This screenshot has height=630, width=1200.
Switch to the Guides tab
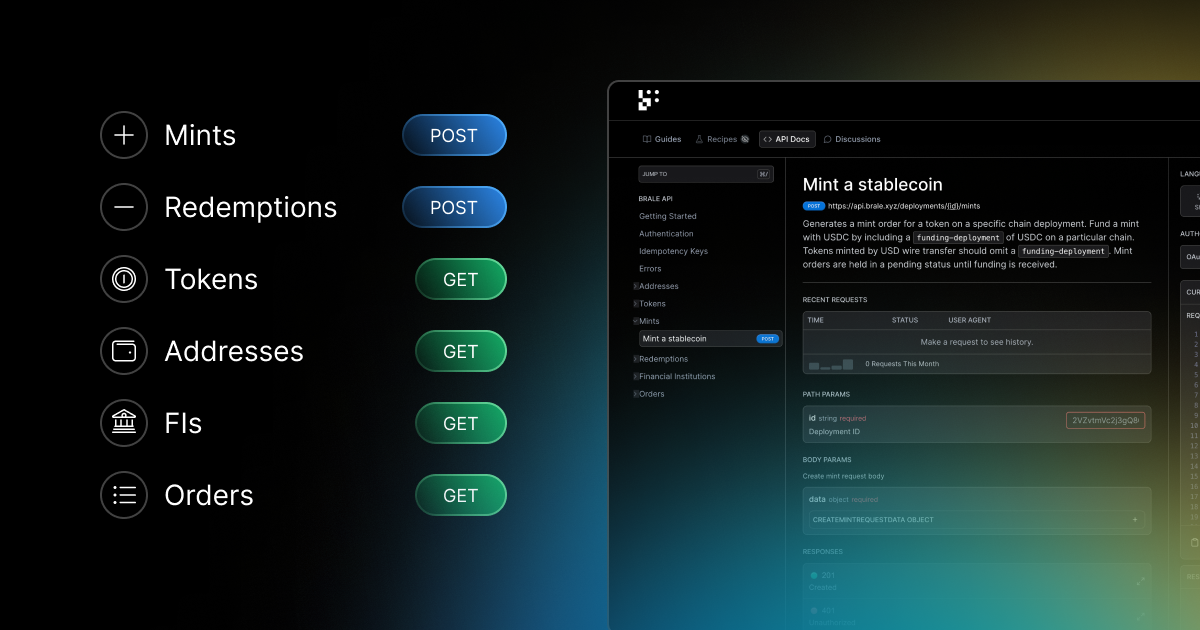point(662,139)
